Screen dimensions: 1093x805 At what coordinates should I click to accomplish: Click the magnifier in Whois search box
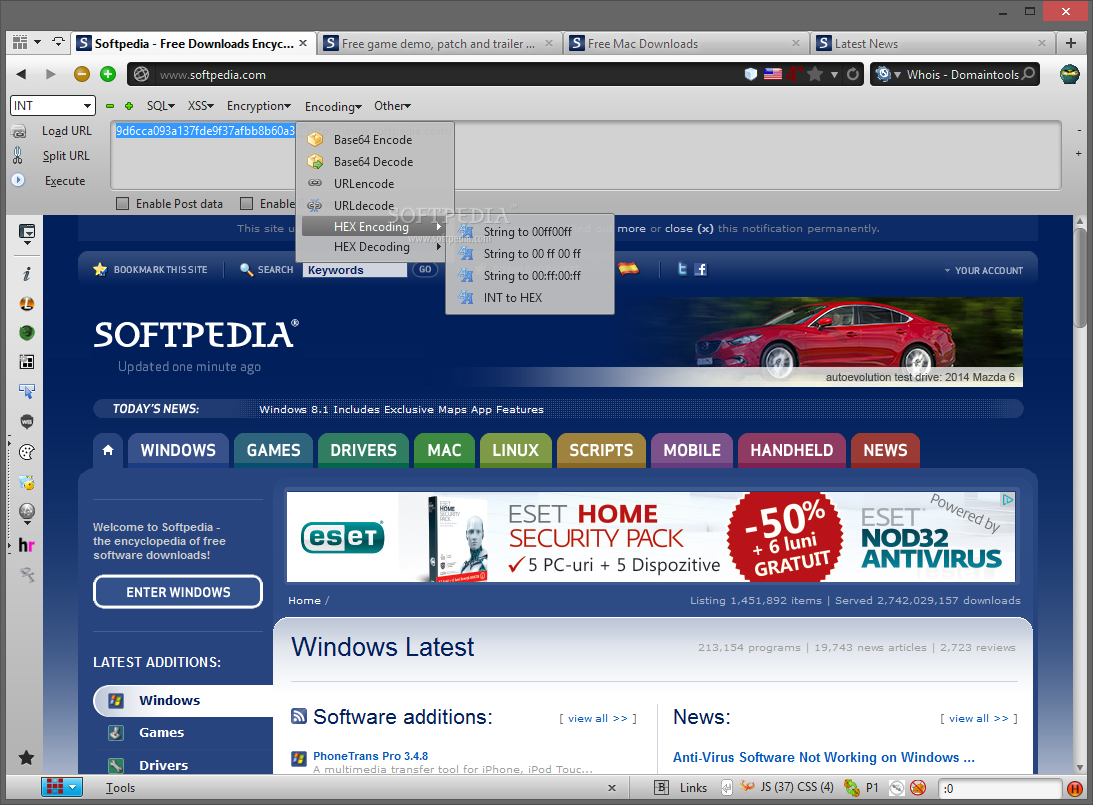coord(1028,74)
